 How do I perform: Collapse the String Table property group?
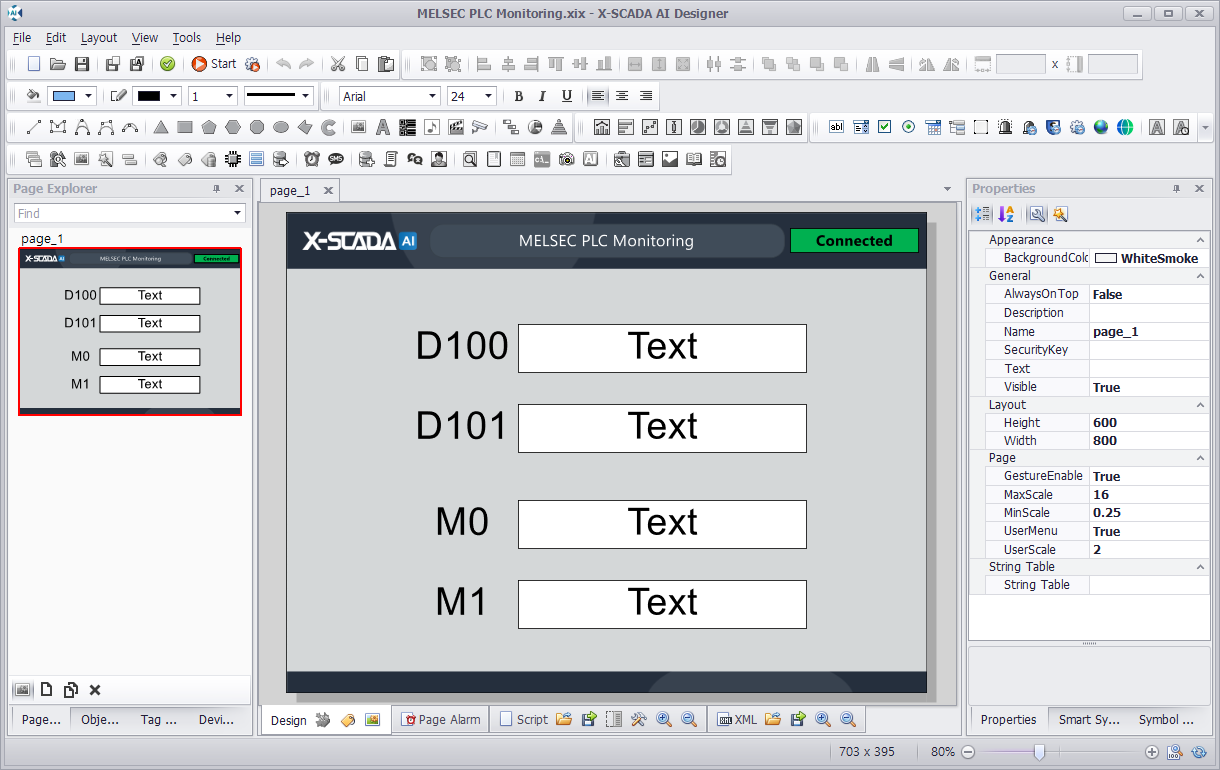(1200, 567)
